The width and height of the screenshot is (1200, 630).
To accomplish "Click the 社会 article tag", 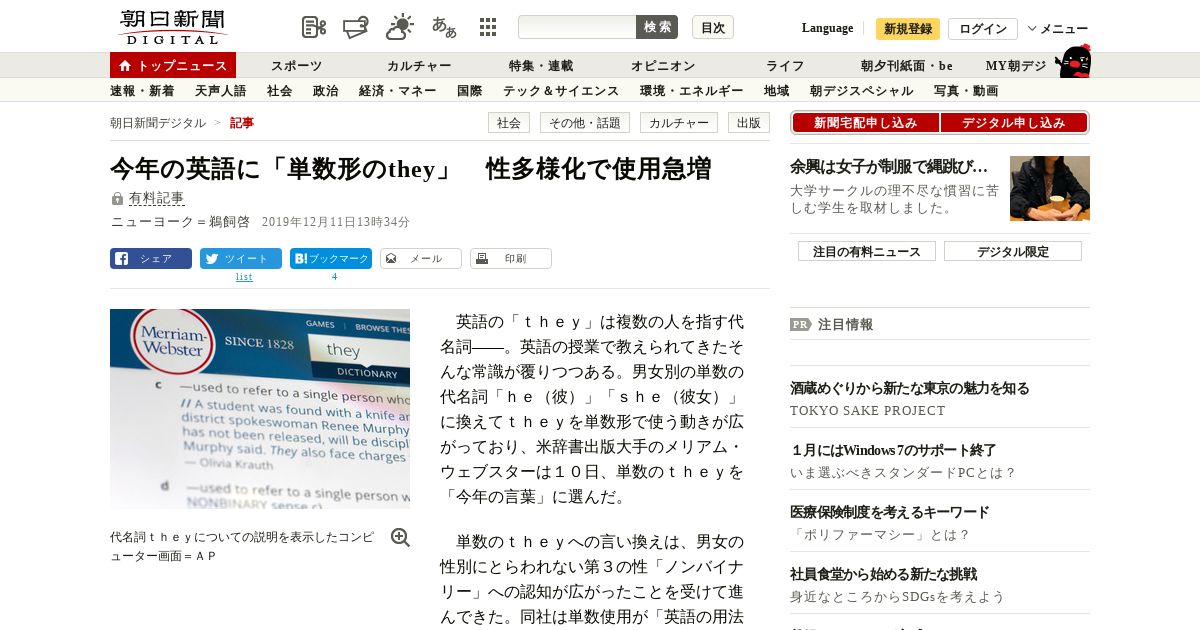I will click(x=509, y=123).
